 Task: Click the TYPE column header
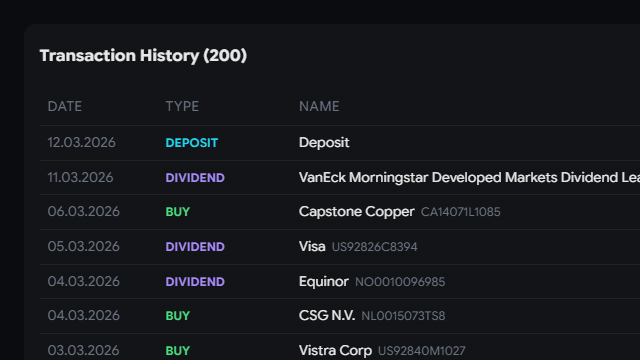[x=182, y=106]
